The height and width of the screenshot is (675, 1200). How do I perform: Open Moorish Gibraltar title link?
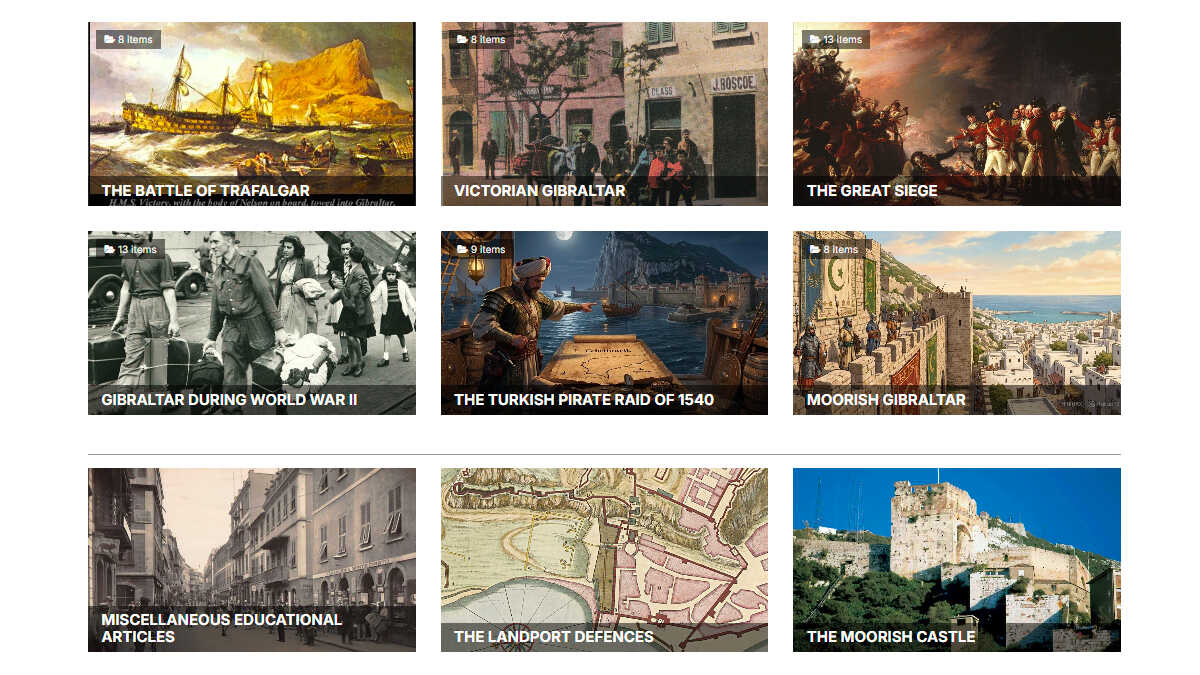[886, 399]
